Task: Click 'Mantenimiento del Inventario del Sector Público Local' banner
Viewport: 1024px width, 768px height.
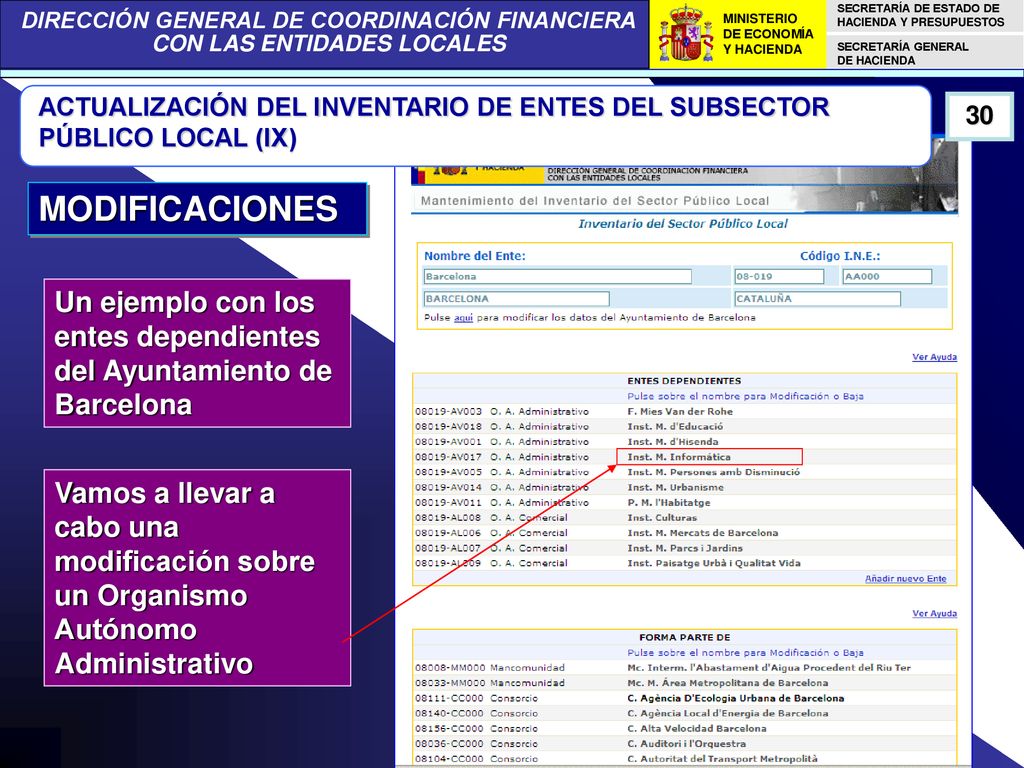Action: 594,201
